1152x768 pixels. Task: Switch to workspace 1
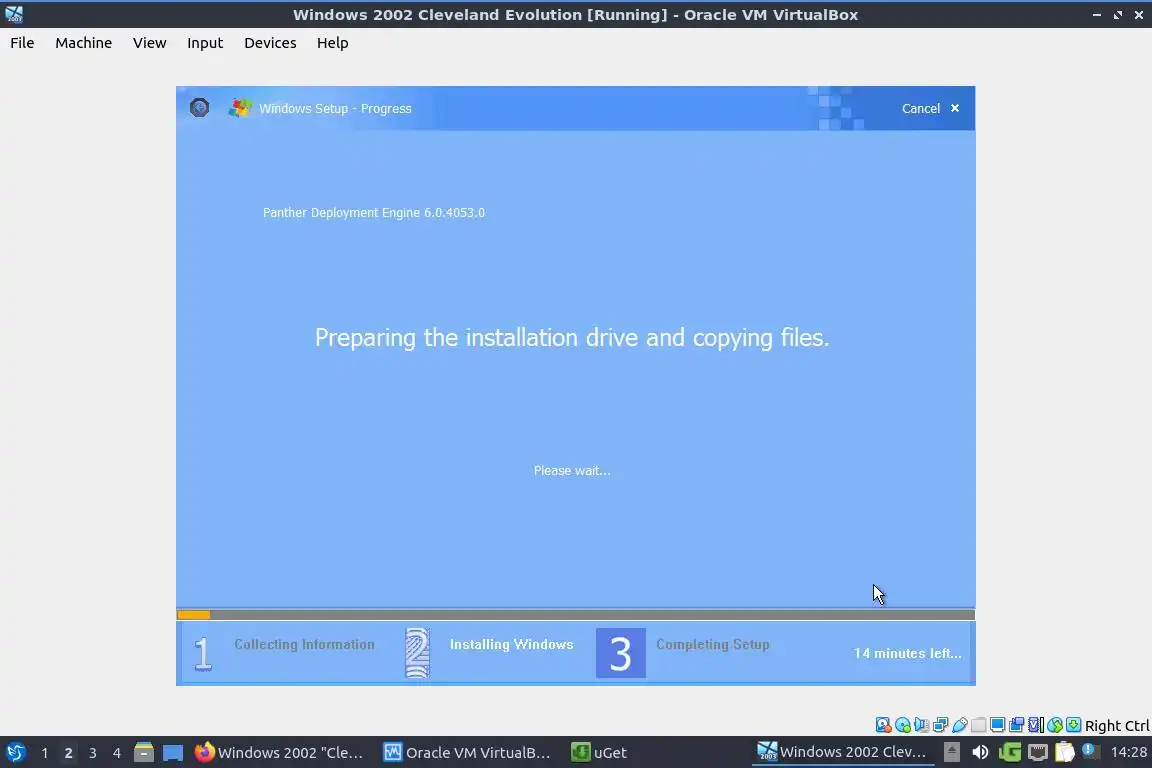(x=45, y=753)
